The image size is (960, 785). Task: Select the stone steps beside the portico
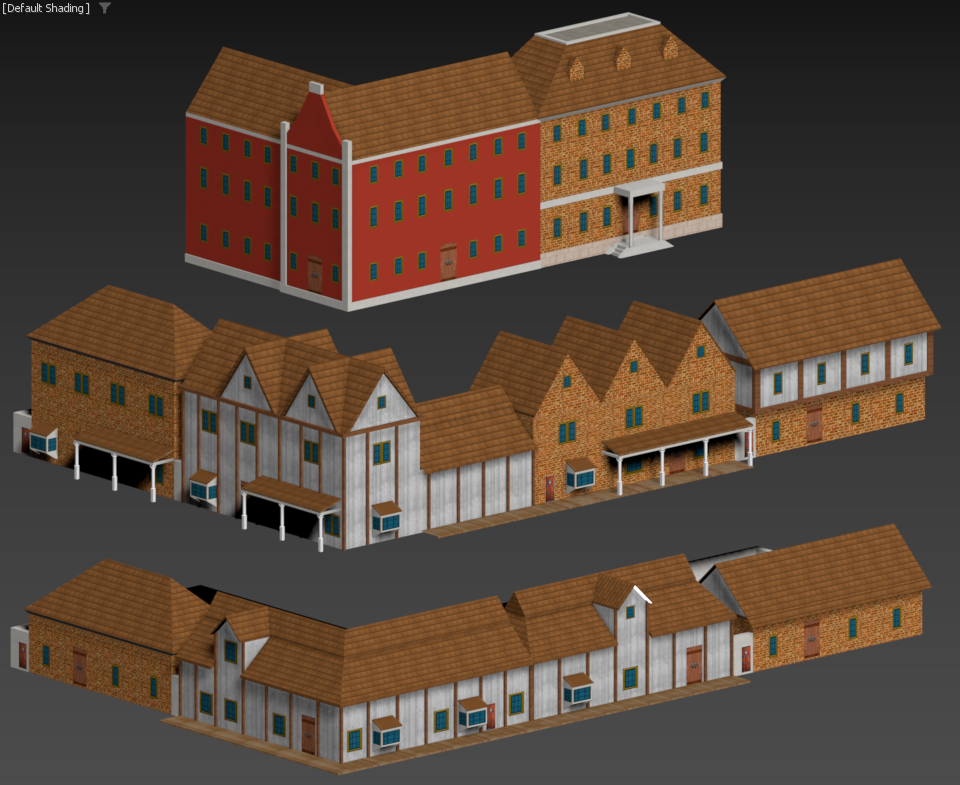(x=619, y=249)
